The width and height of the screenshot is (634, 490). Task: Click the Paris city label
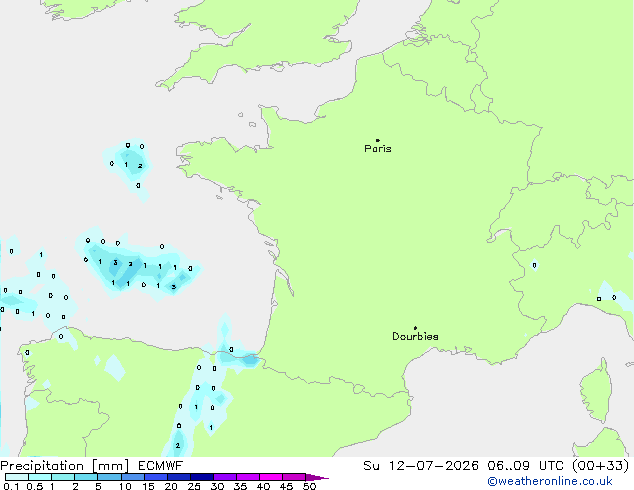[378, 149]
